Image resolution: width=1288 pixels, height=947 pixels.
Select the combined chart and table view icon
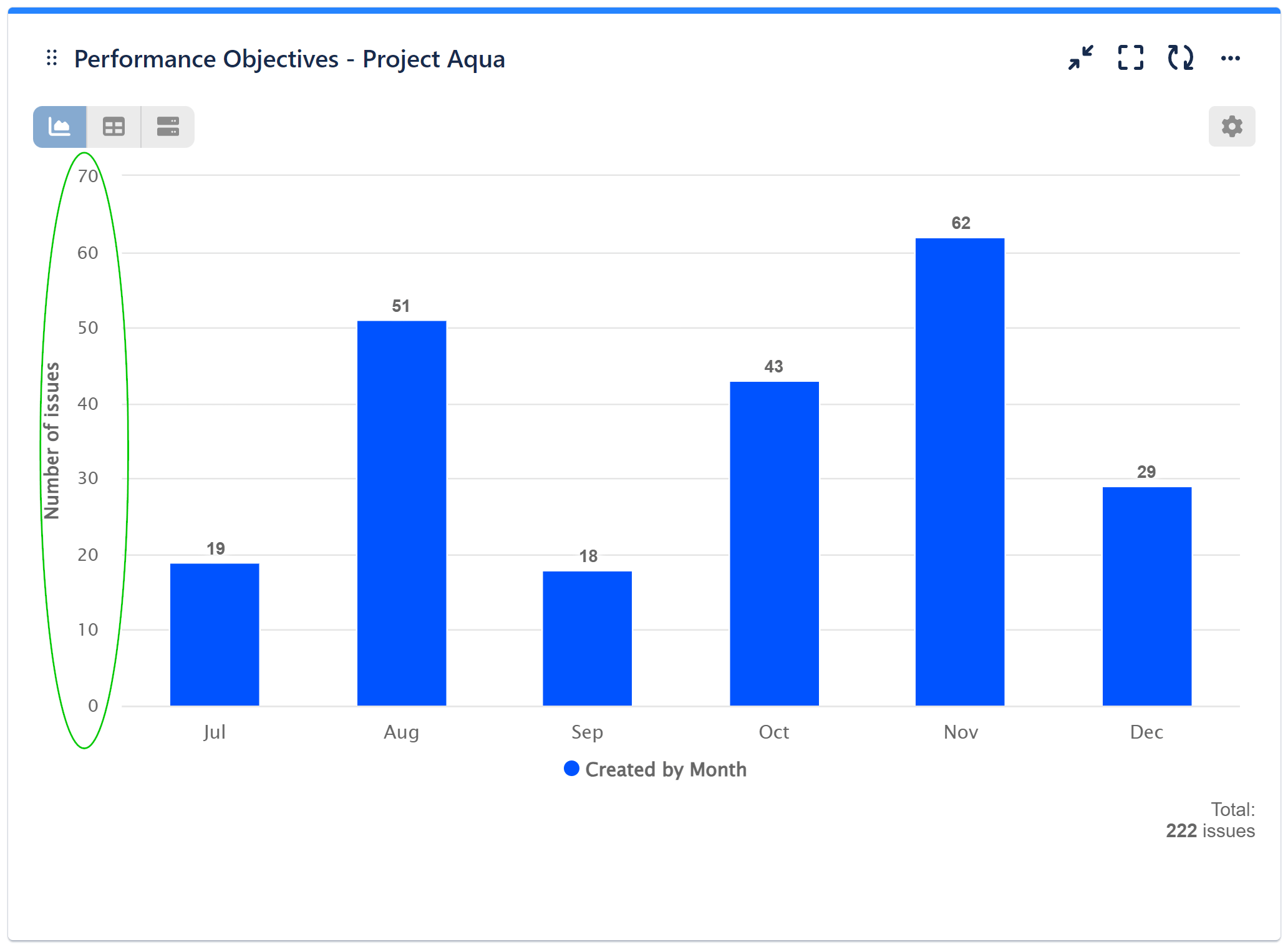(x=167, y=126)
